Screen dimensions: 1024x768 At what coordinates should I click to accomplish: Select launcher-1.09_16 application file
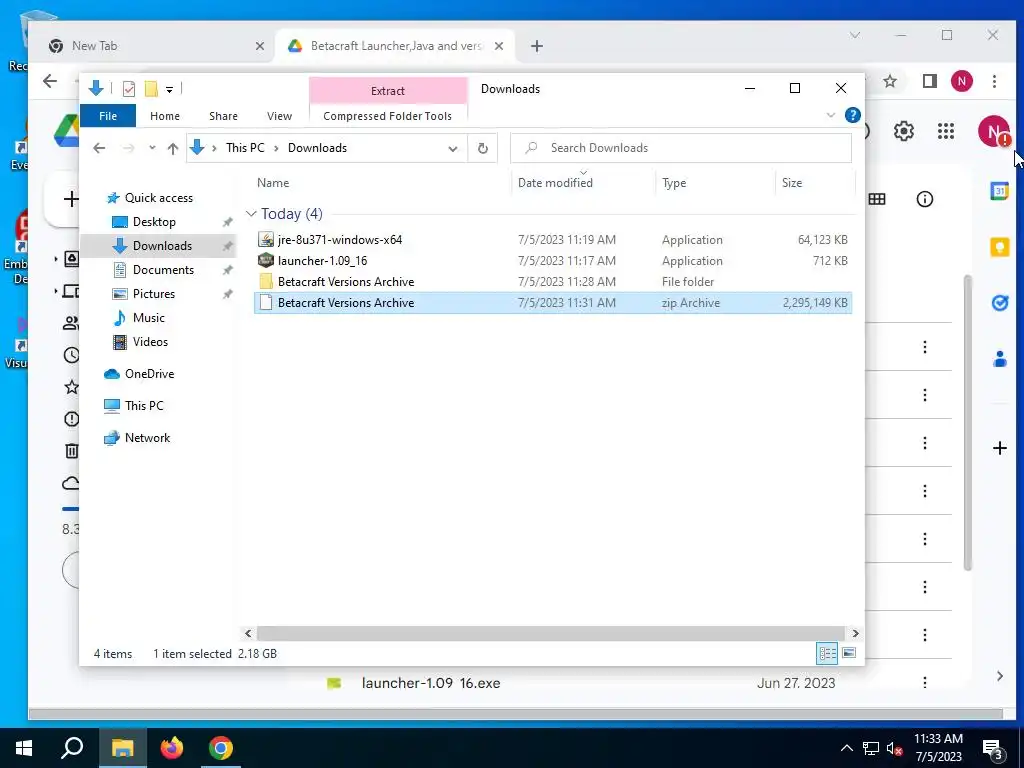coord(552,261)
